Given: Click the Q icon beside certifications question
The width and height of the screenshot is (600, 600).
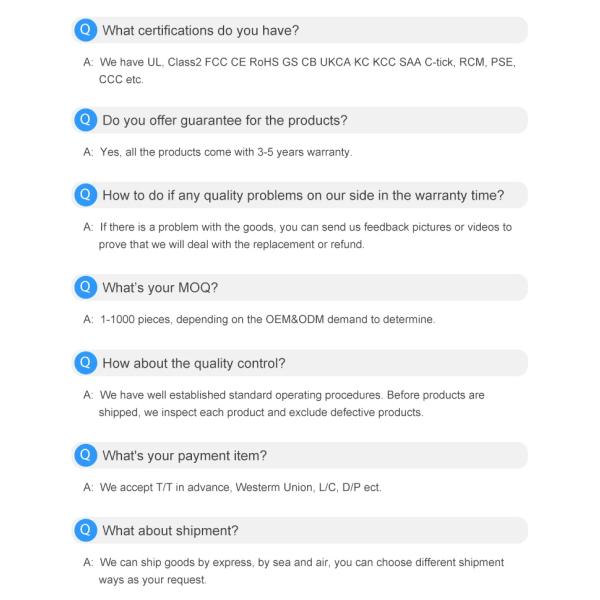Looking at the screenshot, I should 86,30.
